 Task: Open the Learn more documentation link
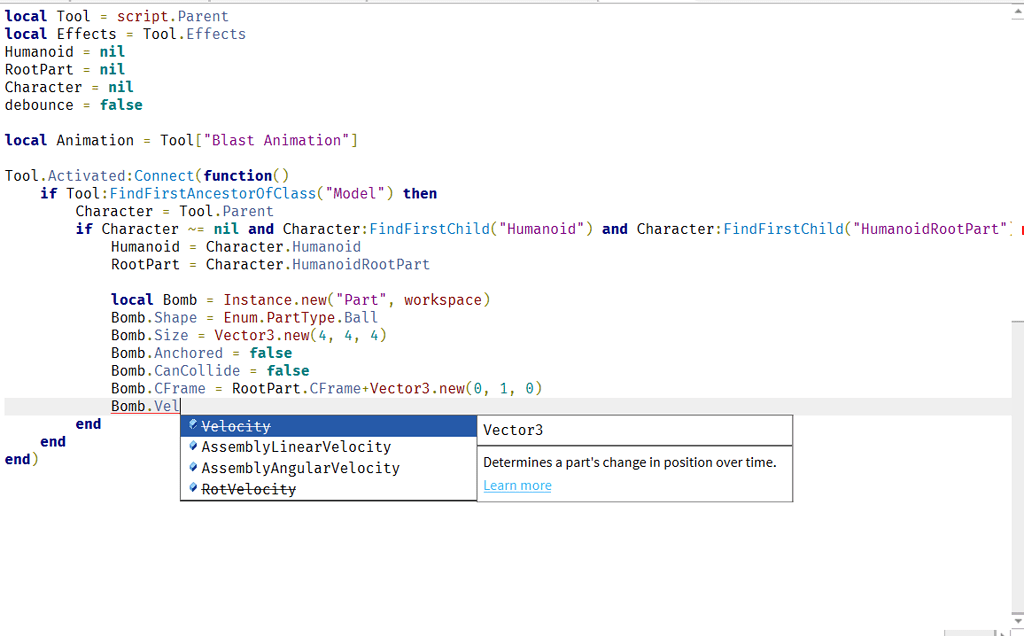coord(517,486)
